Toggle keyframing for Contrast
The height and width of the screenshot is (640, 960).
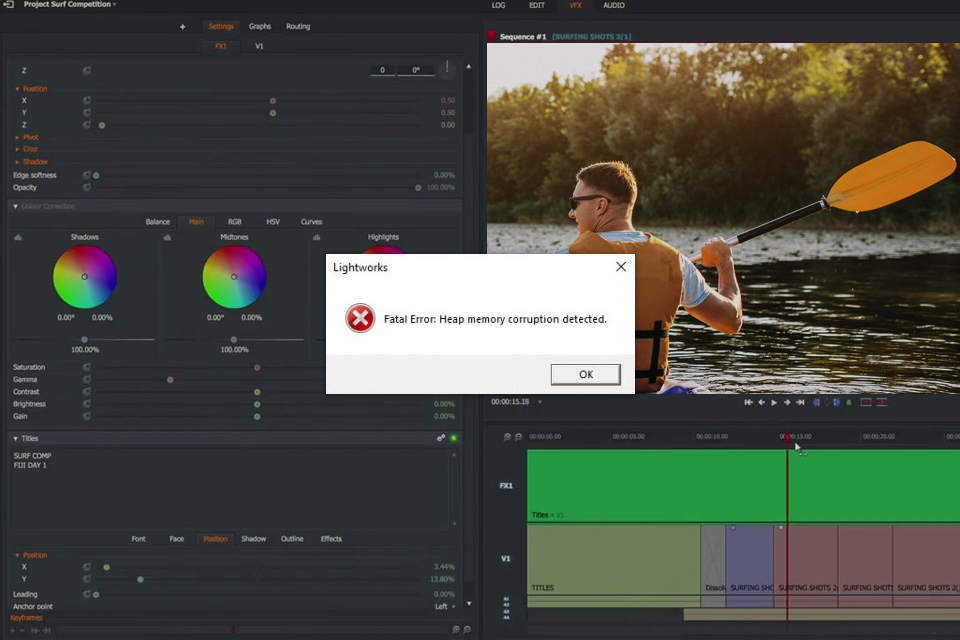tap(86, 391)
